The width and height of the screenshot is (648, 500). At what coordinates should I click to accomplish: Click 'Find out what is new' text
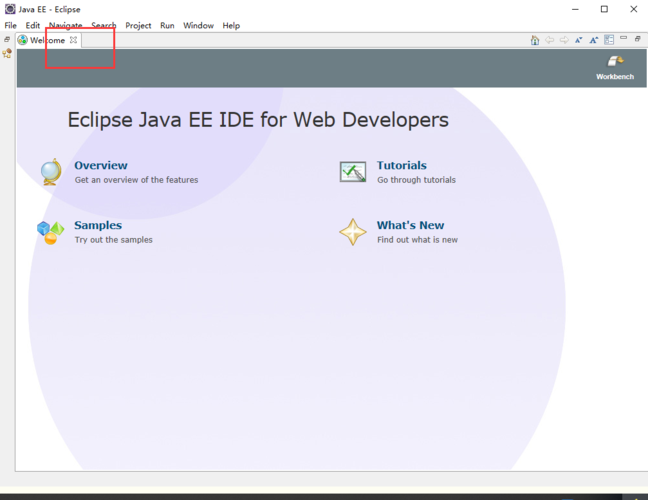(x=417, y=240)
